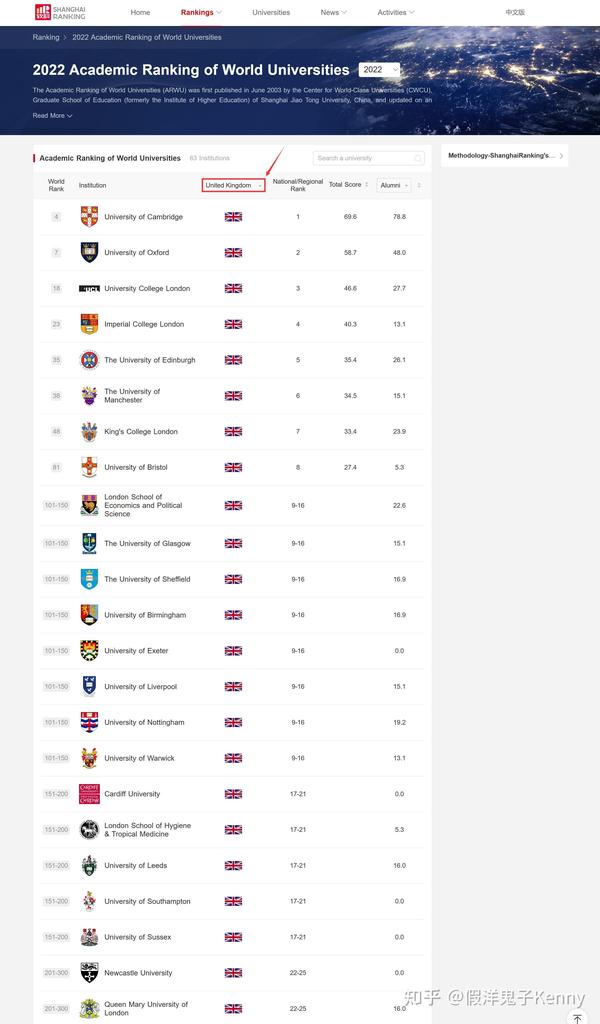The width and height of the screenshot is (600, 1024).
Task: Focus the Search a university field
Action: coord(363,158)
